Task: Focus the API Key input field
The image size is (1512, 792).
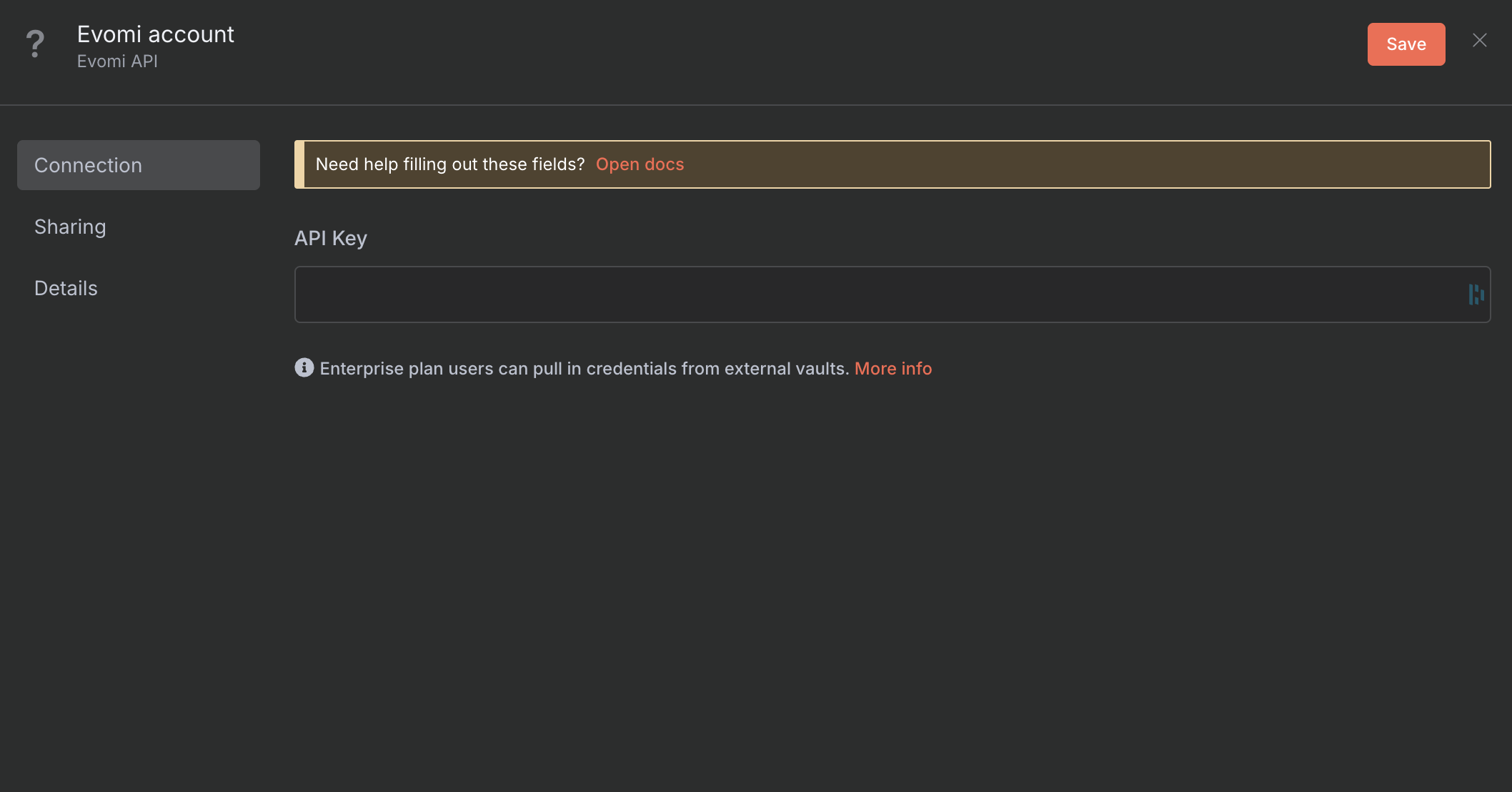Action: coord(880,294)
